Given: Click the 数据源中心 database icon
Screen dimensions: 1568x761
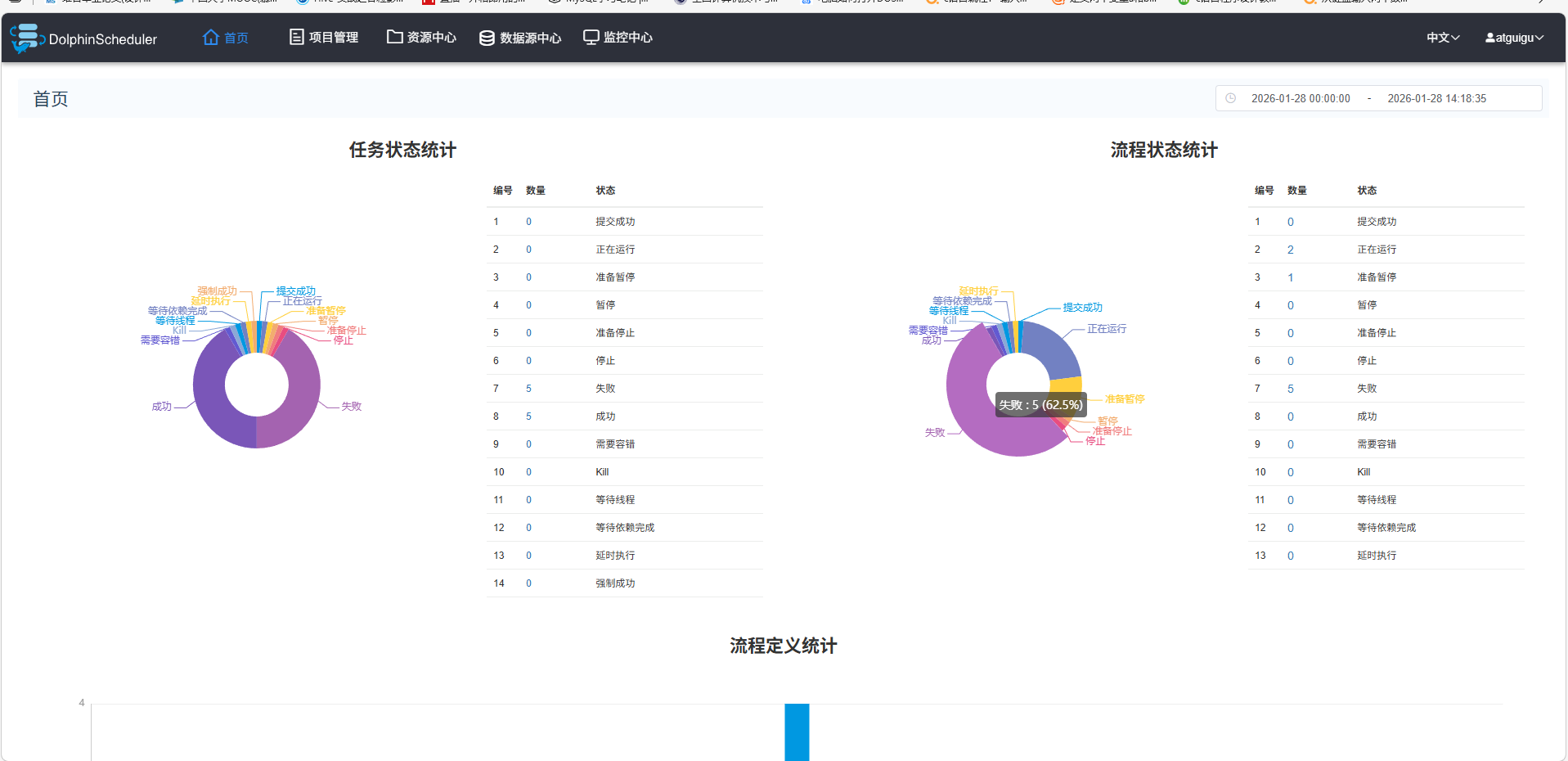Looking at the screenshot, I should (487, 37).
